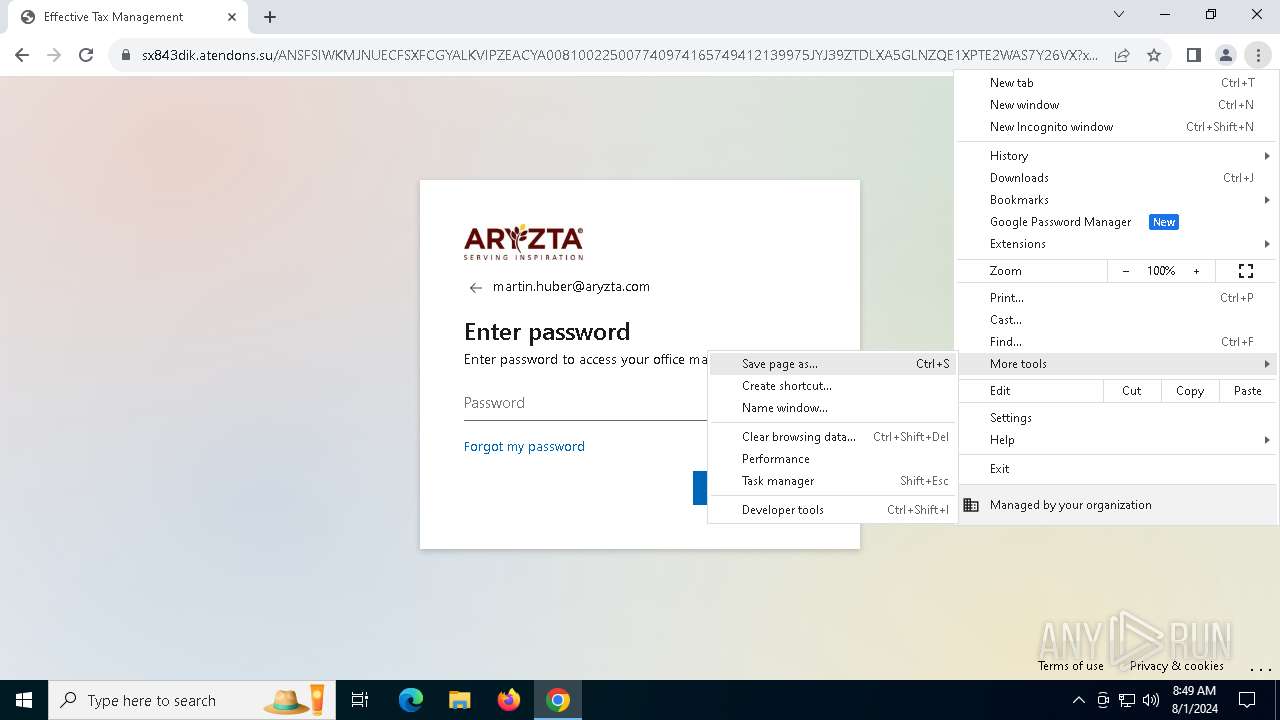Viewport: 1280px width, 720px height.
Task: Open the Windows Start menu
Action: click(x=24, y=700)
